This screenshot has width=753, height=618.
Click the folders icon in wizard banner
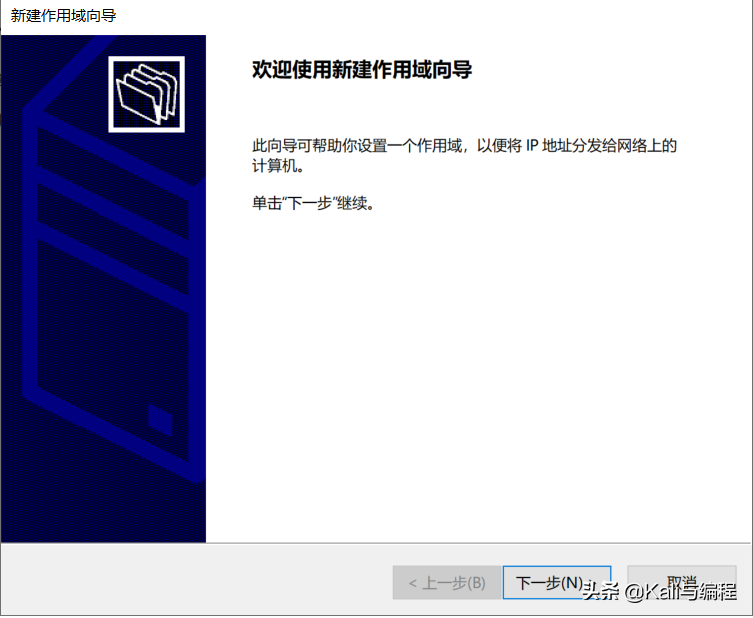146,94
